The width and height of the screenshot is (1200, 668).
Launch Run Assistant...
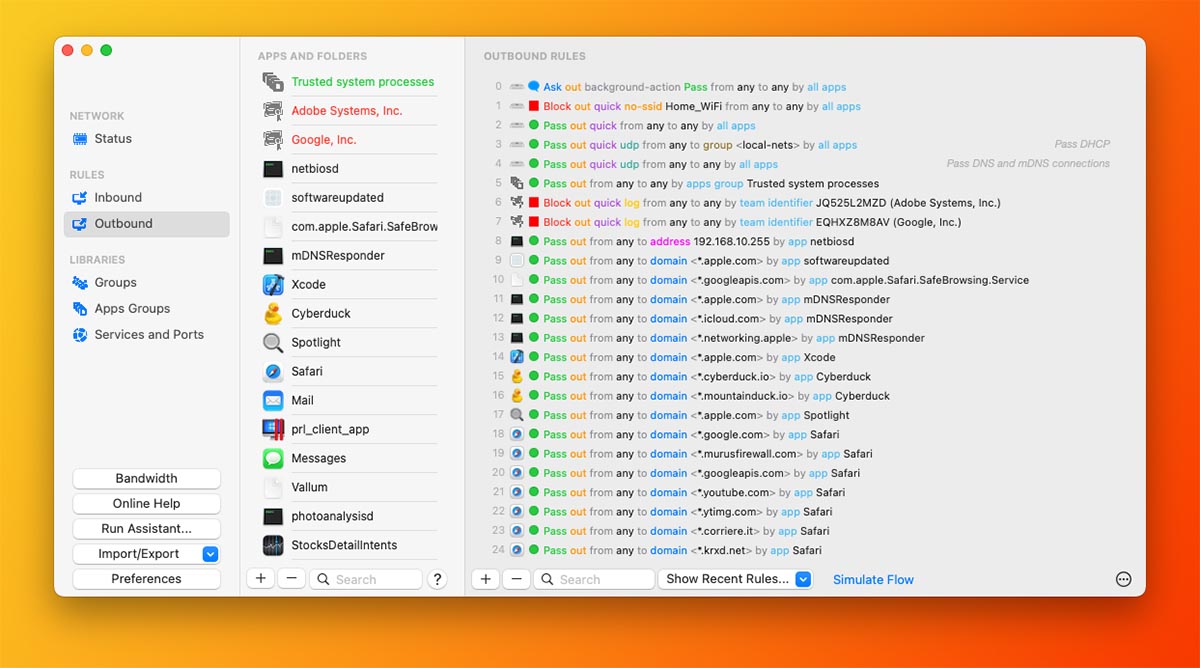pos(147,529)
